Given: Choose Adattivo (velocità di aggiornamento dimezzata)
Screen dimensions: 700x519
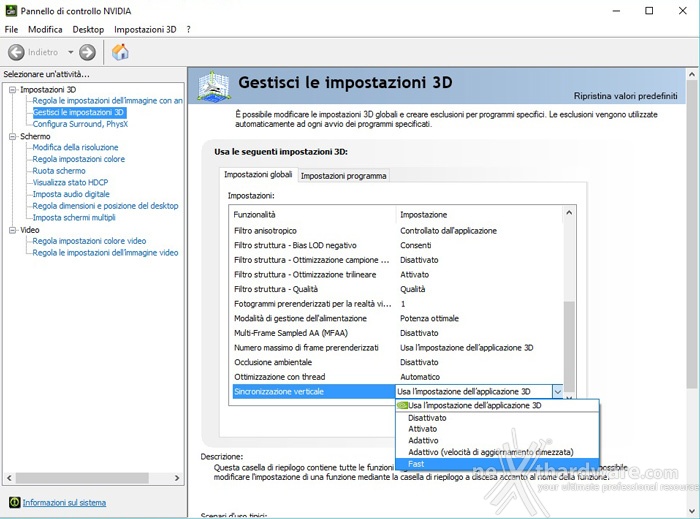Looking at the screenshot, I should [497, 453].
